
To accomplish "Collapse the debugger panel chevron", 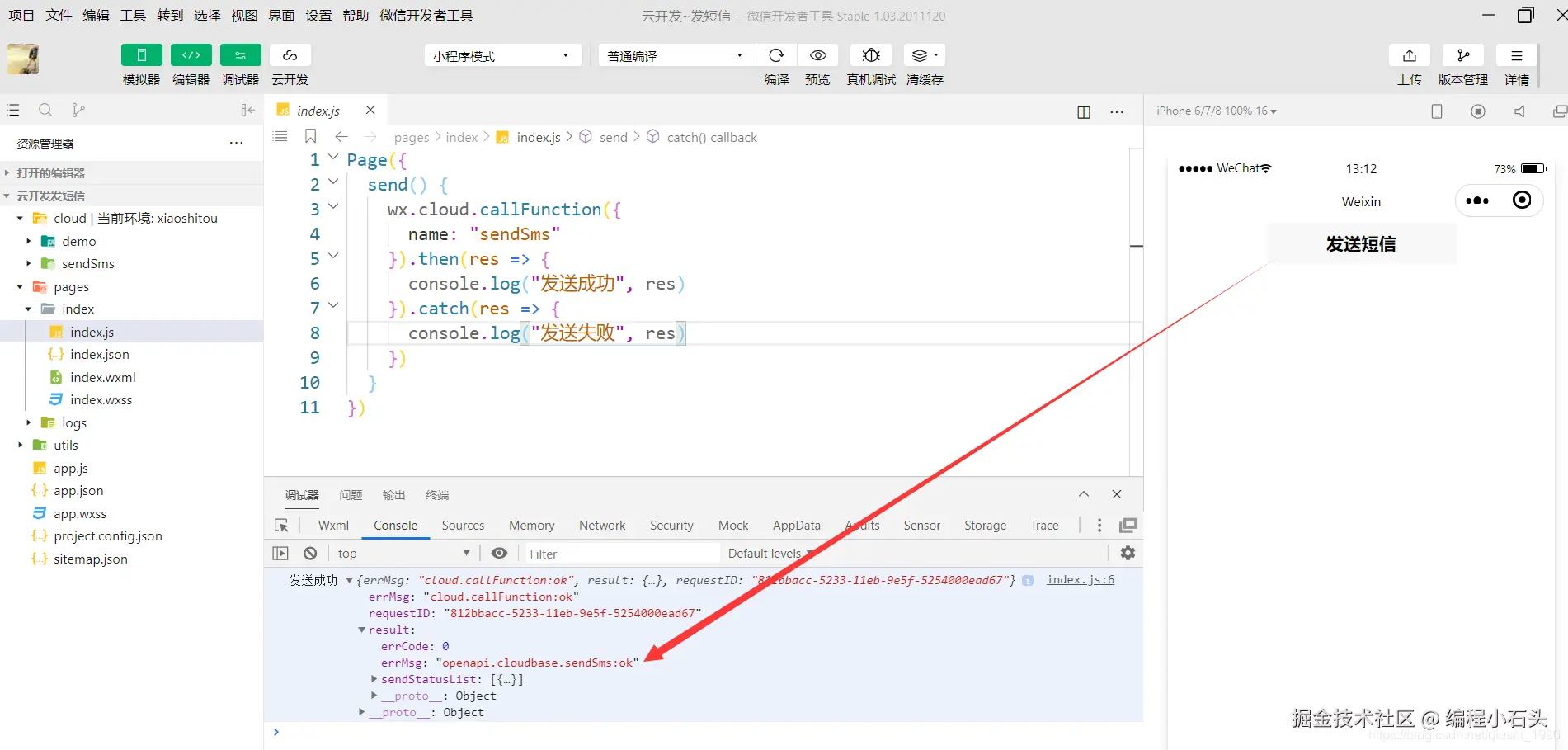I will click(x=1084, y=494).
